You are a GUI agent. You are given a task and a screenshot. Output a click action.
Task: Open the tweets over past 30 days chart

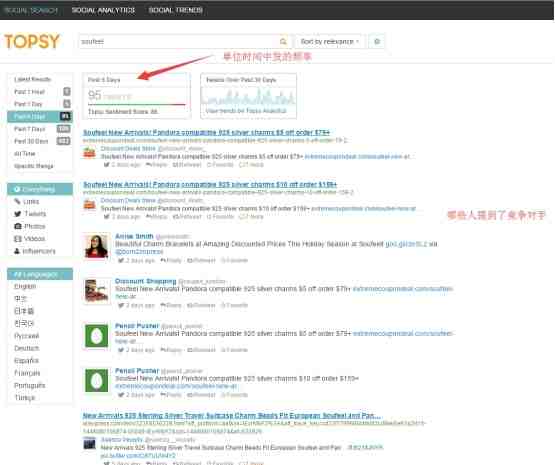[x=248, y=97]
